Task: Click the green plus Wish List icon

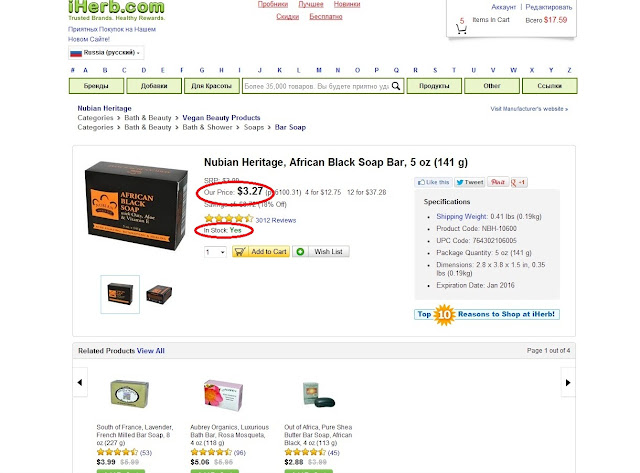Action: tap(300, 252)
